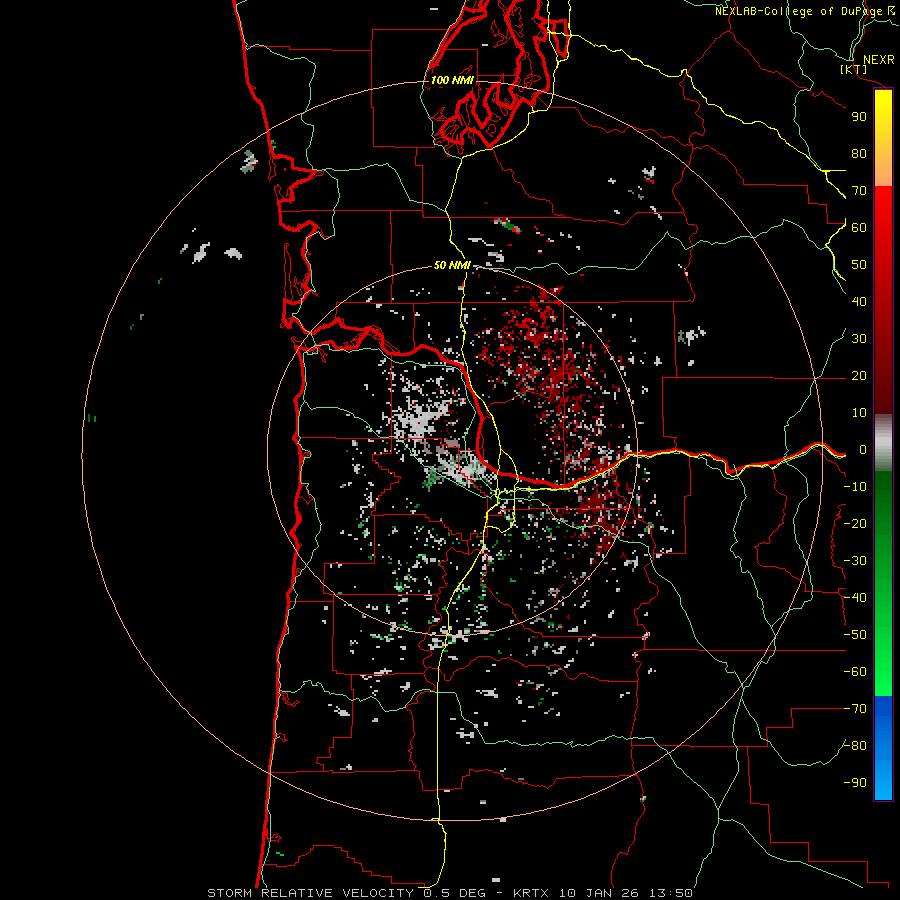Click the 20 knot label on the scale
Image resolution: width=900 pixels, height=900 pixels.
point(859,376)
